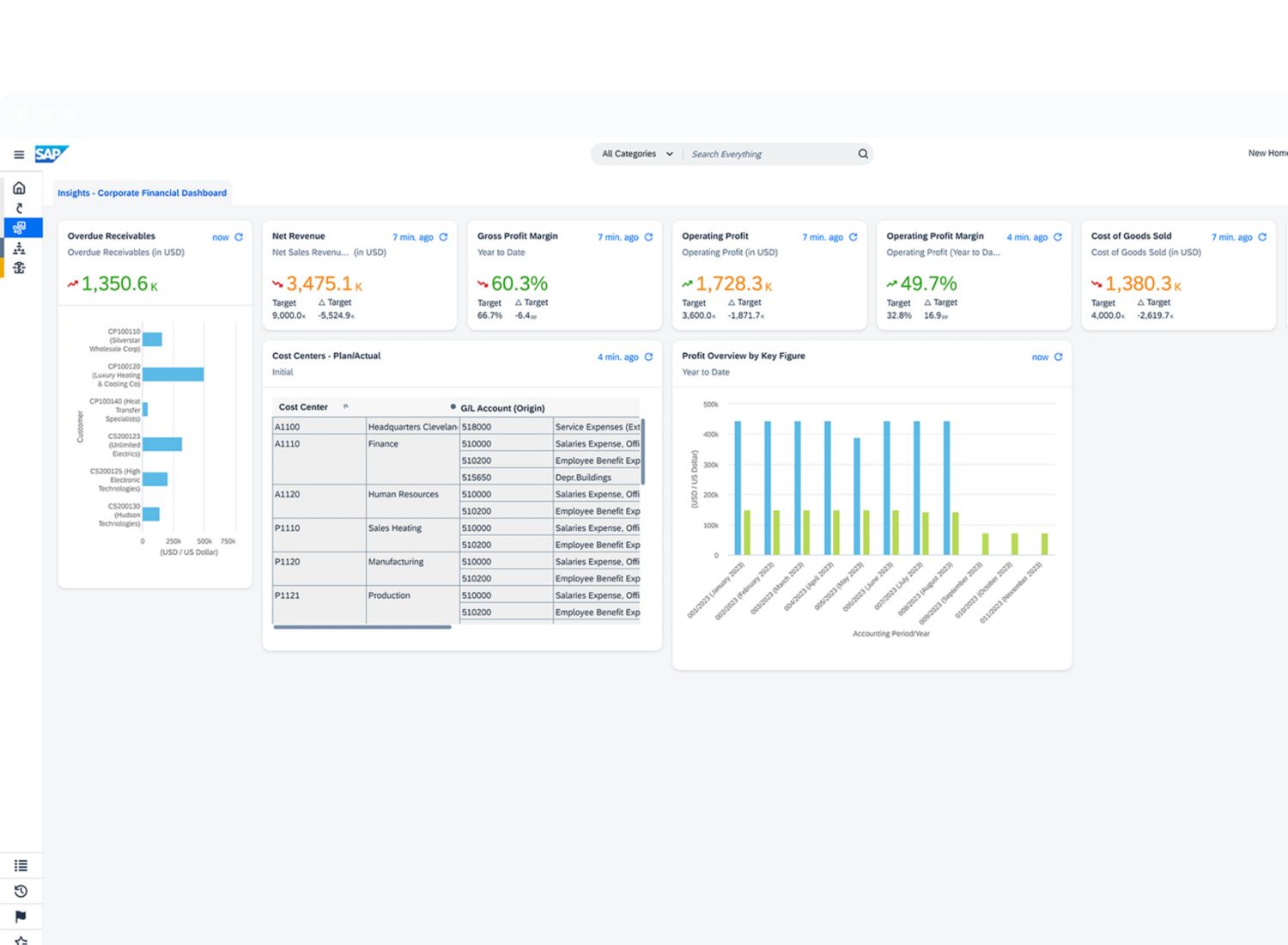Click the search magnifier icon
The image size is (1288, 945).
click(x=863, y=154)
